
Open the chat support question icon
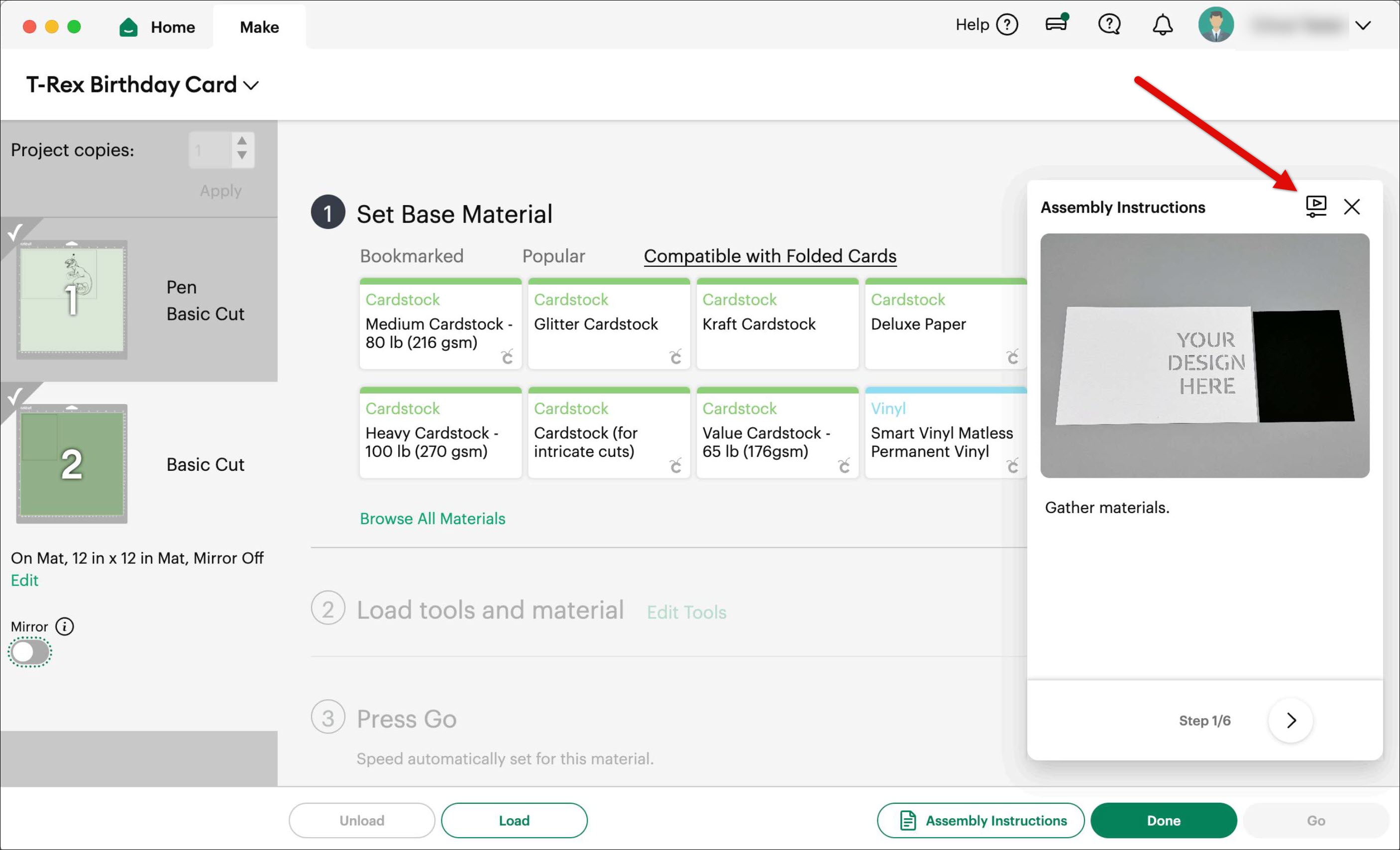click(x=1108, y=25)
